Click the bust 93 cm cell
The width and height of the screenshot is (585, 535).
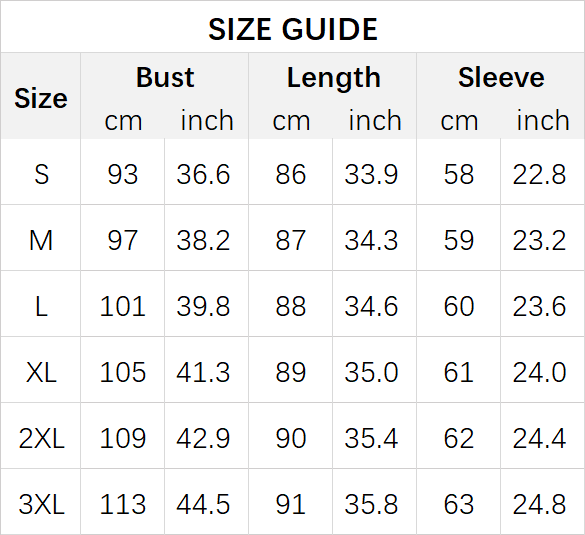click(x=123, y=174)
